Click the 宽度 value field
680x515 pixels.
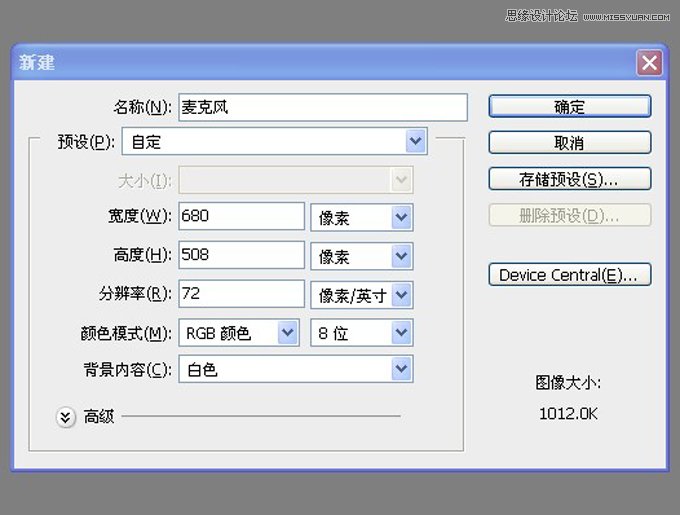[x=241, y=216]
